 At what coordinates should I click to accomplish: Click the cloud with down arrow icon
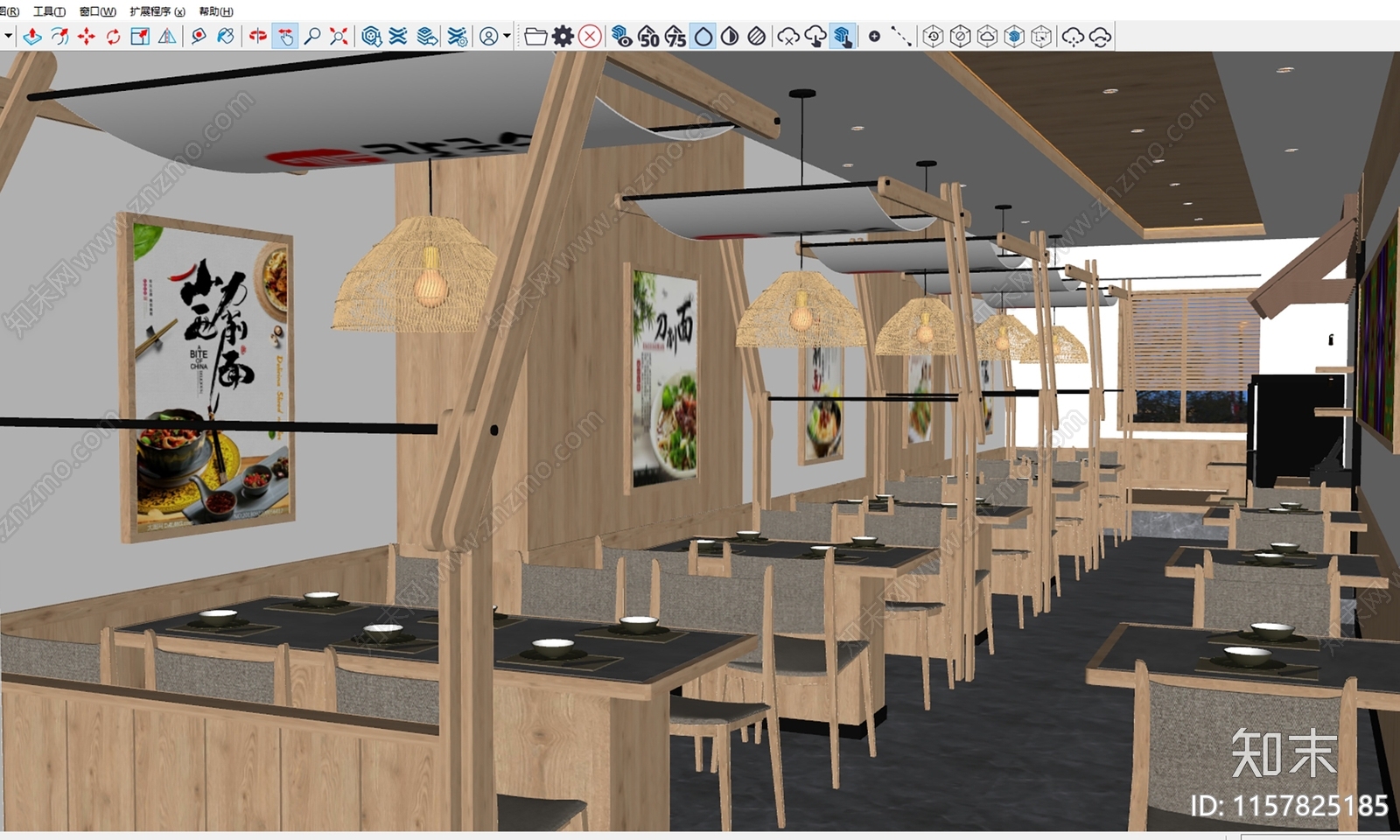[1073, 36]
